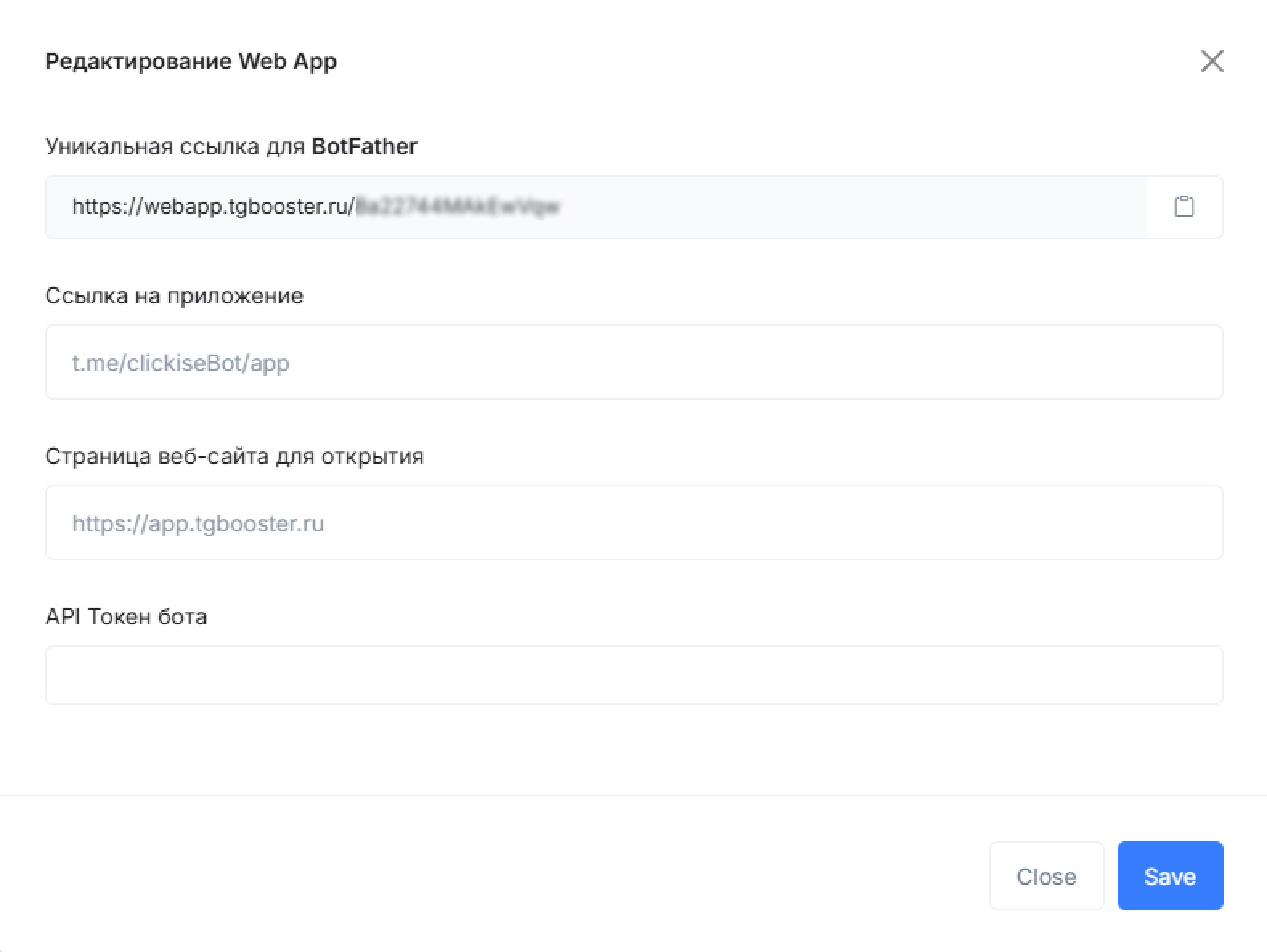
Task: Click the https://app.tgbooster.ru placeholder text
Action: tap(198, 524)
